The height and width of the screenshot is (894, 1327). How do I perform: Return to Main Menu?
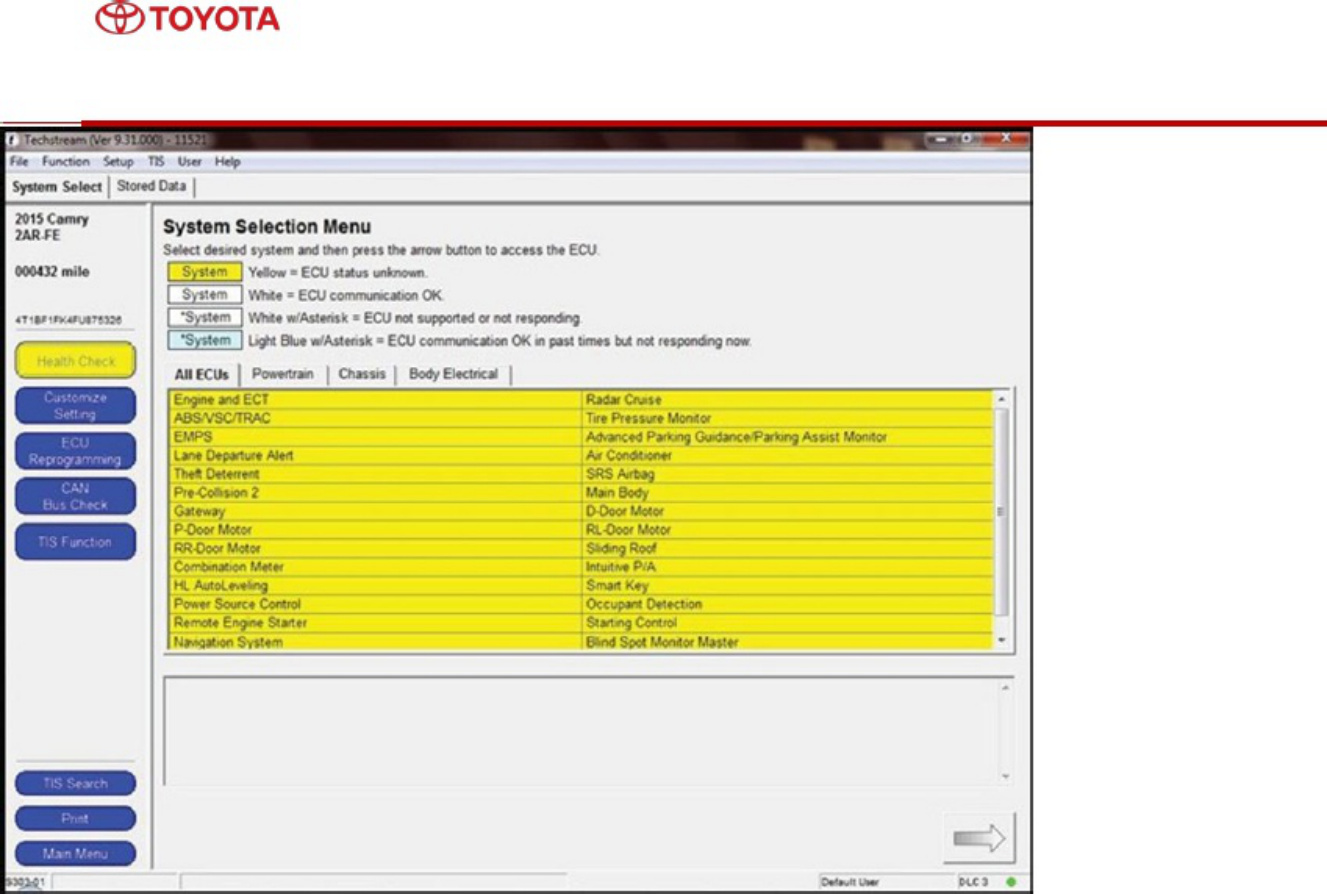75,854
